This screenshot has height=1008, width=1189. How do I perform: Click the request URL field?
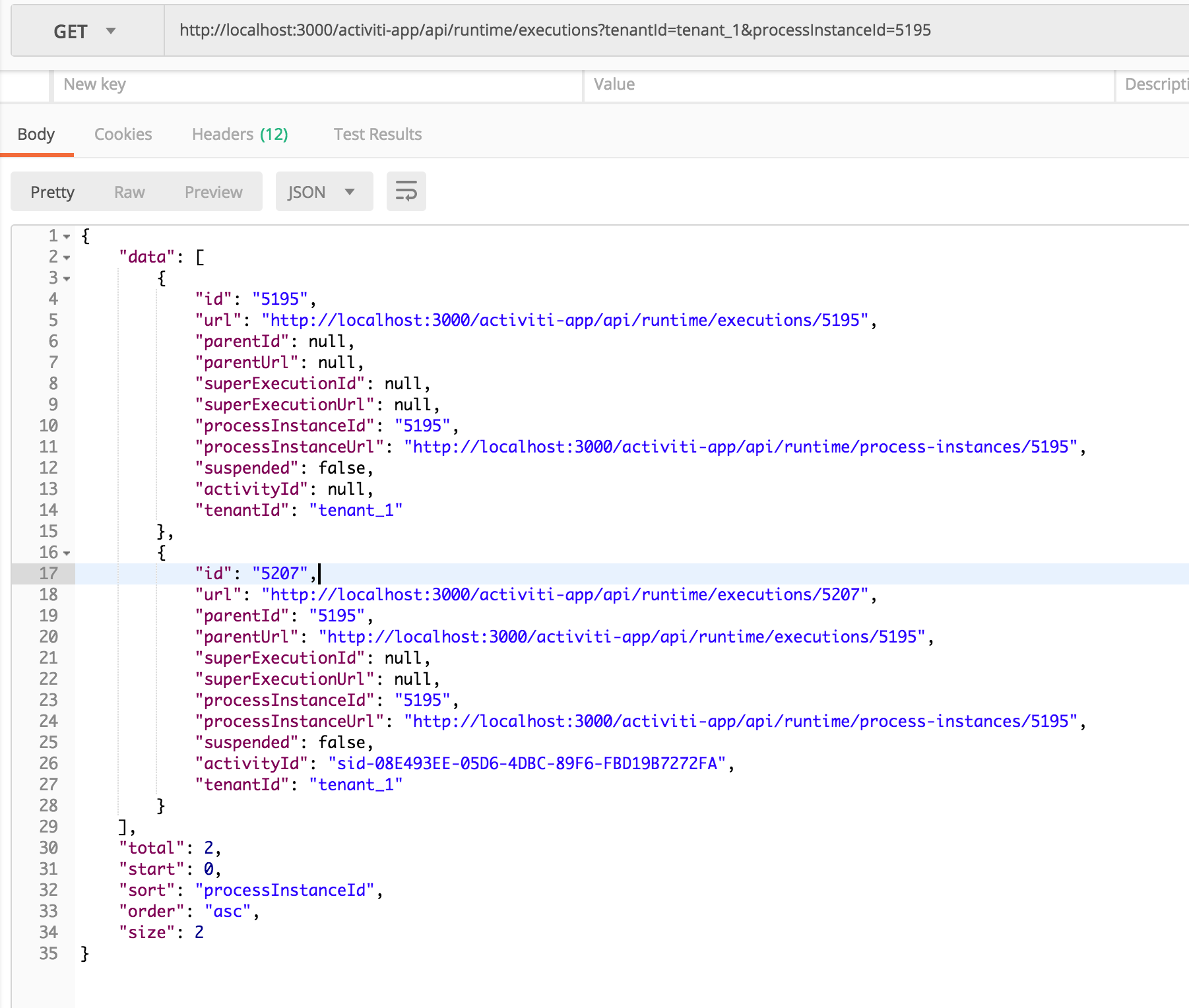click(676, 30)
